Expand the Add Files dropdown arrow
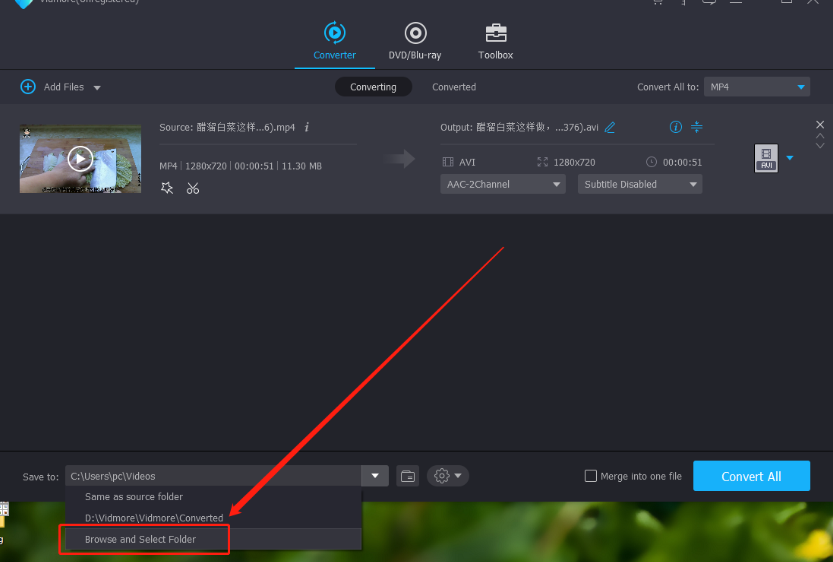Image resolution: width=833 pixels, height=562 pixels. [x=97, y=88]
